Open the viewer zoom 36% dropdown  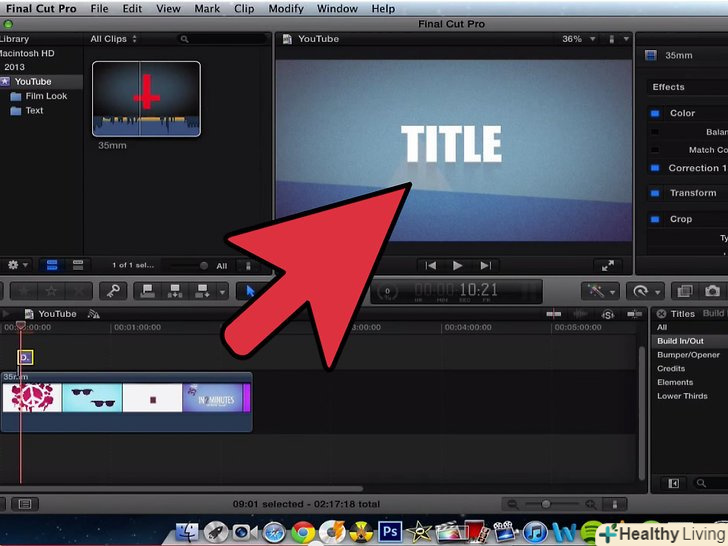pyautogui.click(x=578, y=39)
